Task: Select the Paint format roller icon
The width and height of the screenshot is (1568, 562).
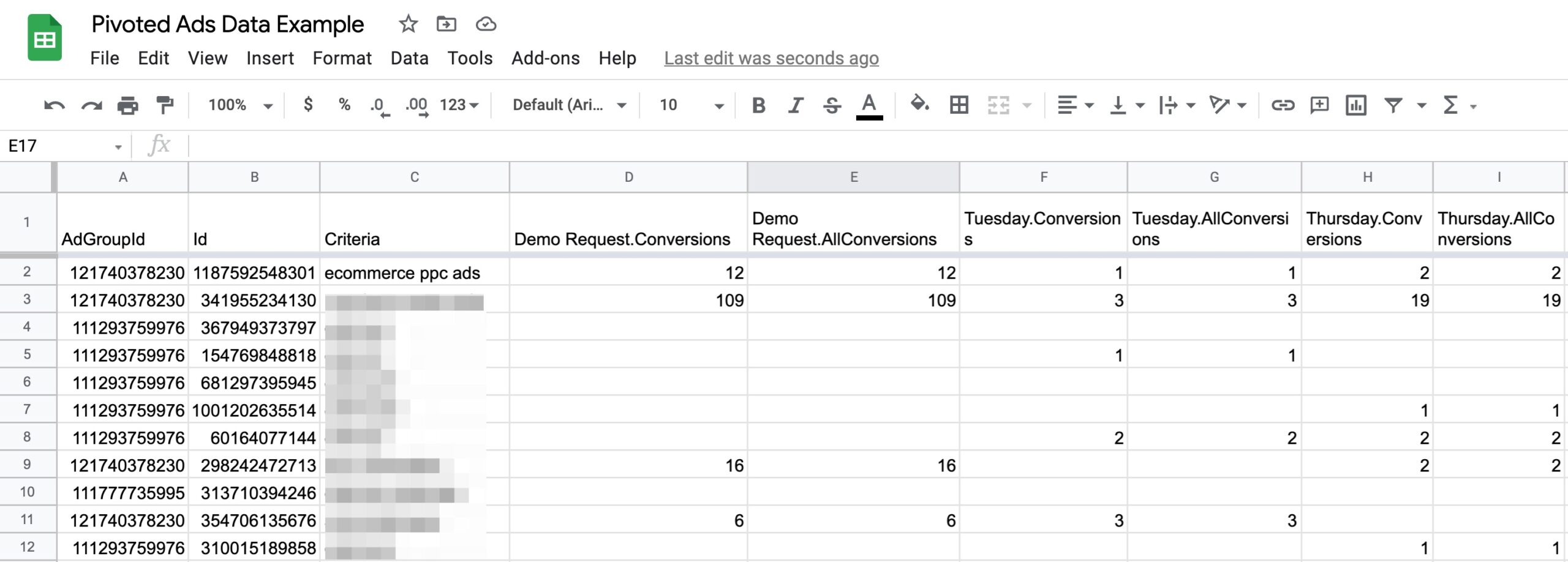Action: pos(164,105)
